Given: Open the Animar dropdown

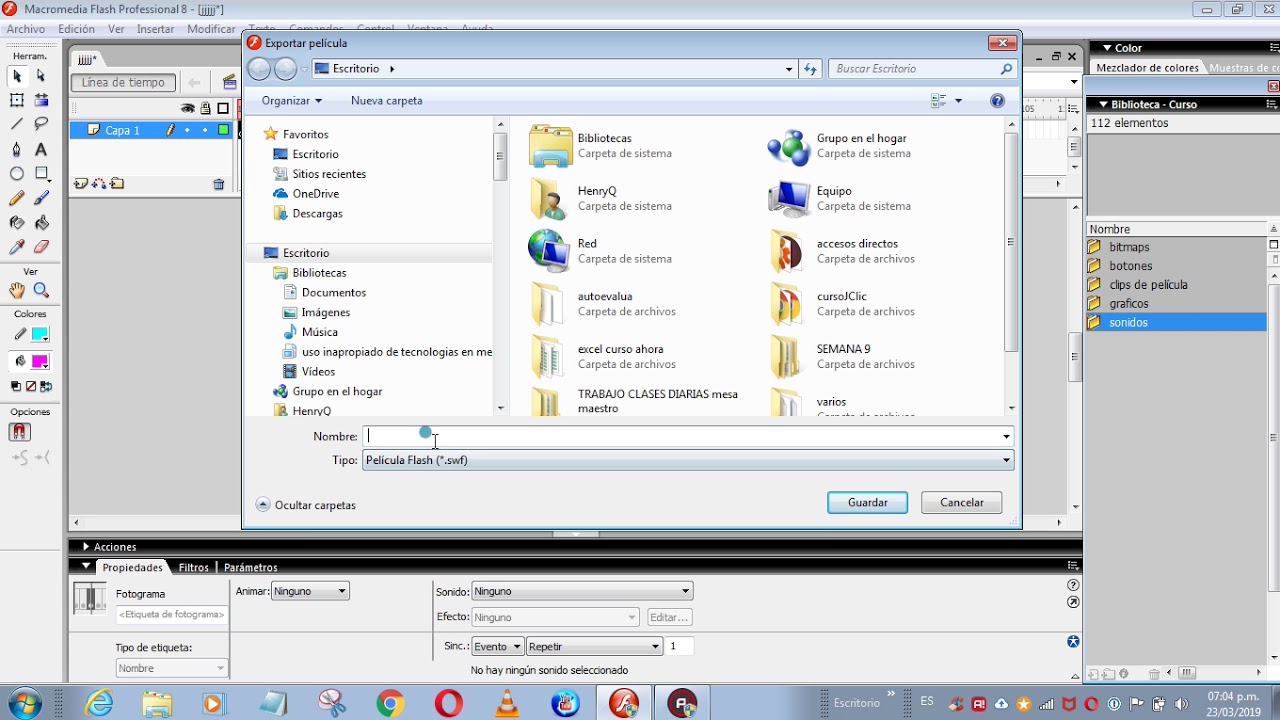Looking at the screenshot, I should tap(310, 591).
